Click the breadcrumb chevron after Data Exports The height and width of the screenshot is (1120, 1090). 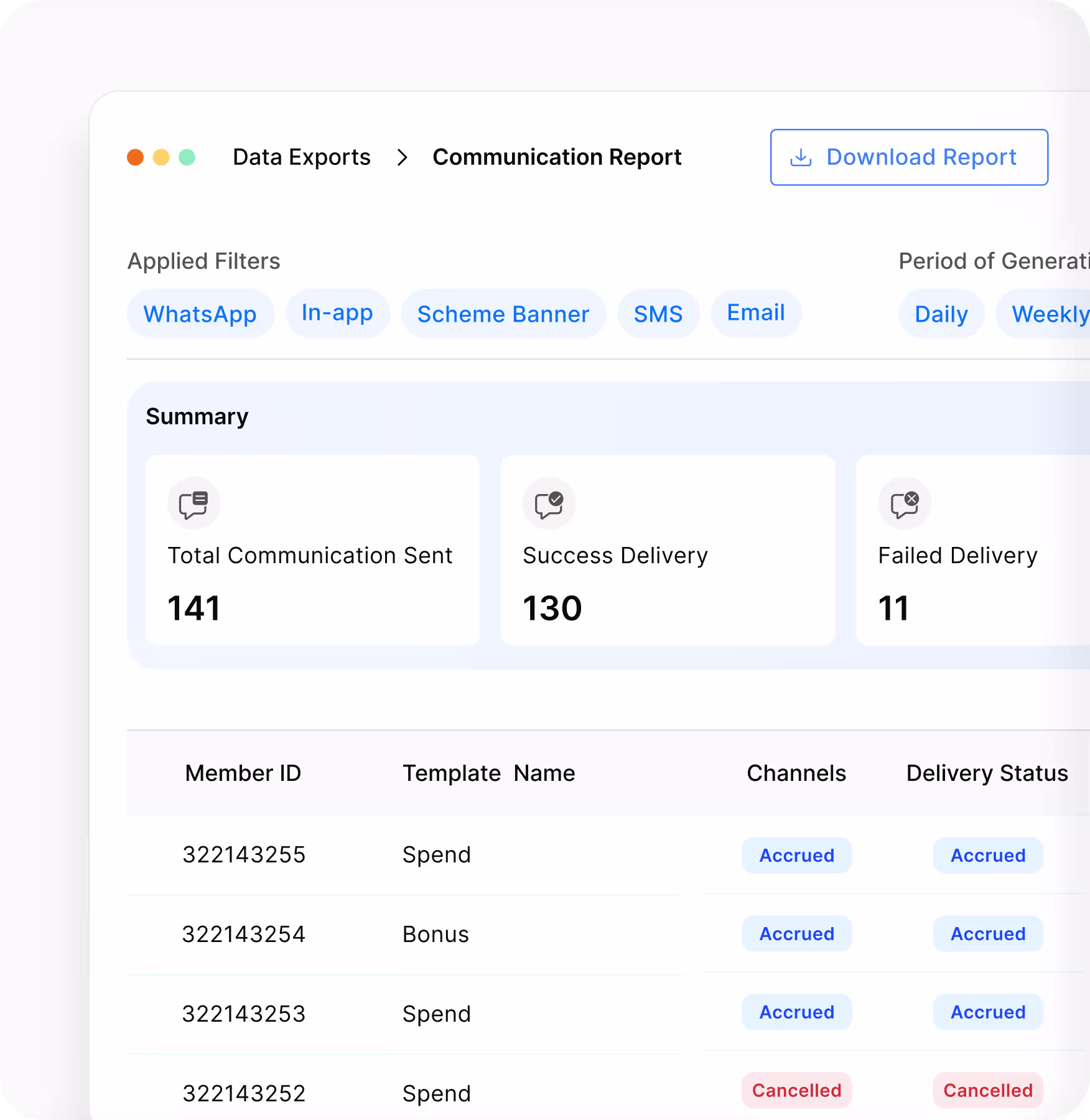403,157
